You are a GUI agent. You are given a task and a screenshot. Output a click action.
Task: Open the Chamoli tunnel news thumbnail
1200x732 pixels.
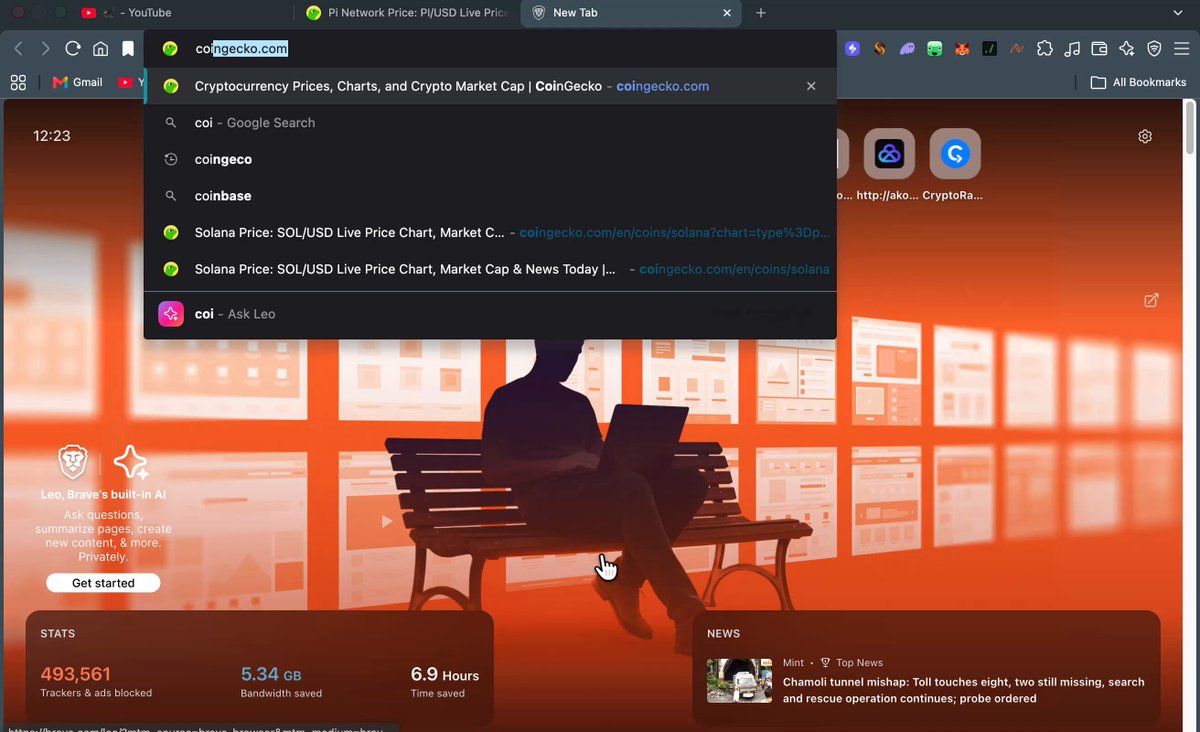tap(739, 680)
